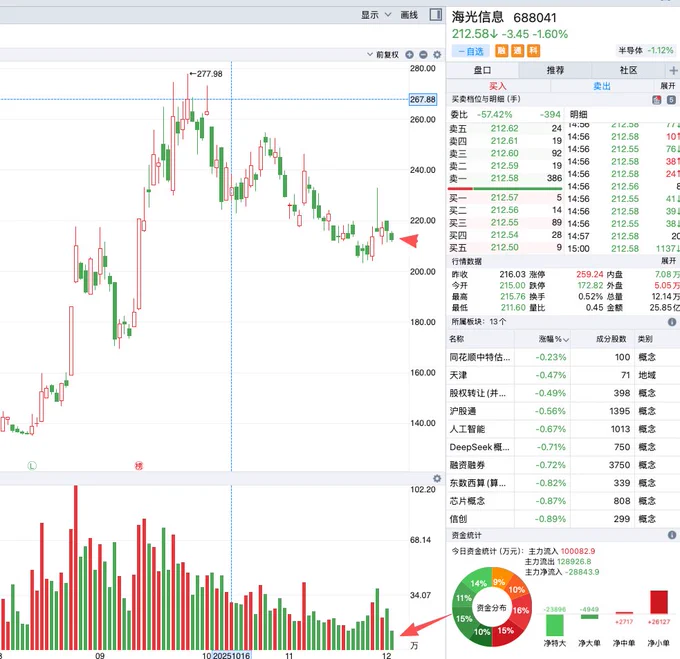Open the DeepSeek概念 sector row
The height and width of the screenshot is (659, 680).
[x=563, y=447]
